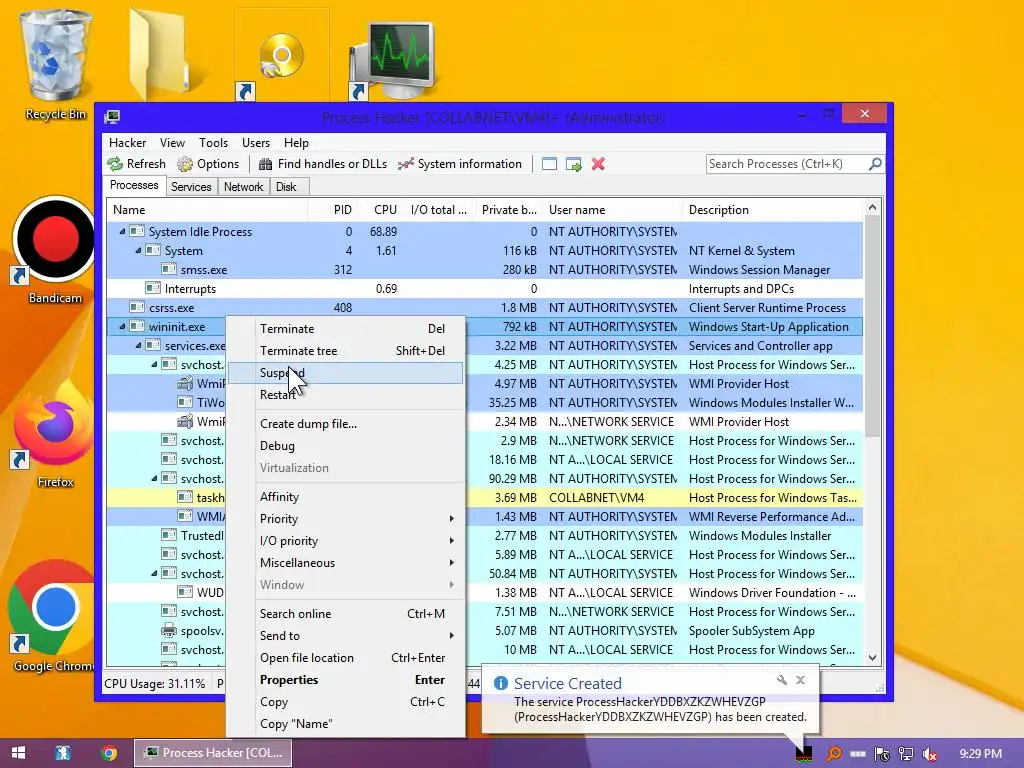Image resolution: width=1024 pixels, height=768 pixels.
Task: Switch to the Network tab
Action: [x=244, y=187]
